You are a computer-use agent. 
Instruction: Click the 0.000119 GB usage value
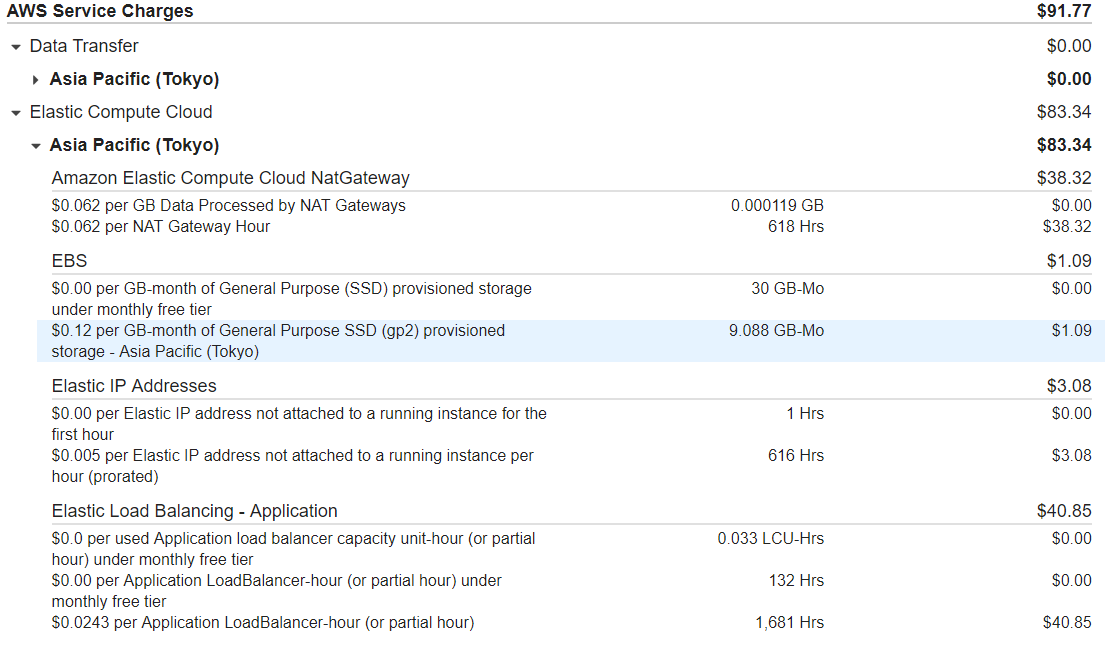pyautogui.click(x=777, y=205)
